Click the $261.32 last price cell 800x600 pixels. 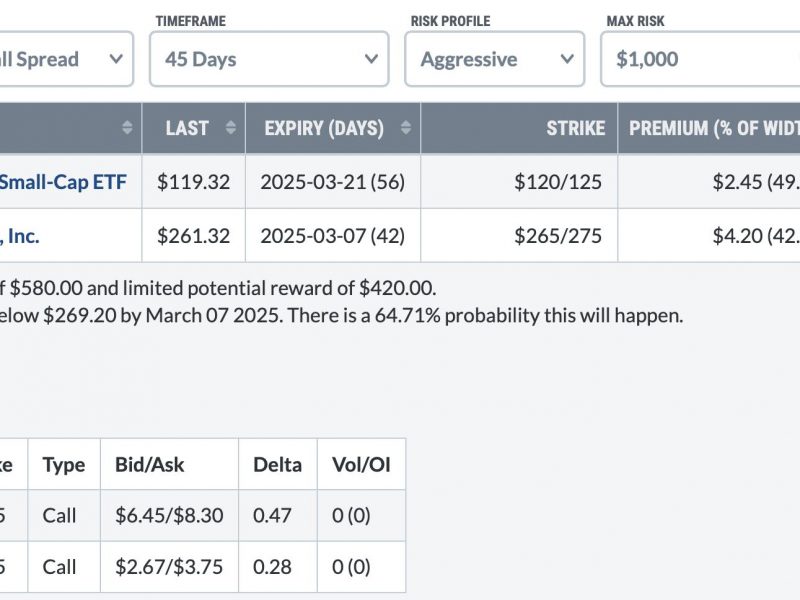point(193,236)
